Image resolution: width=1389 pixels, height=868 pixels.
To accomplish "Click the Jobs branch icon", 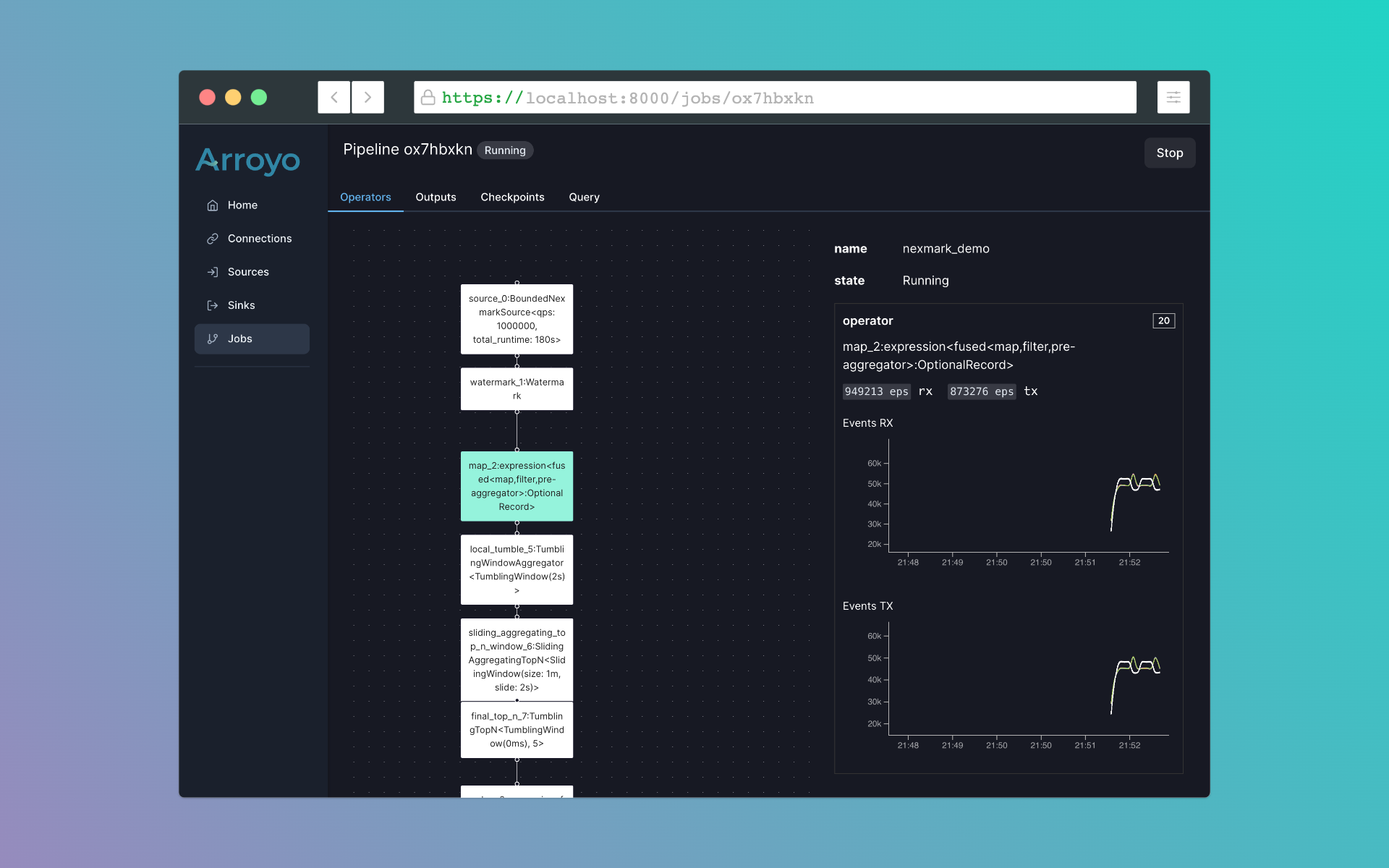I will point(213,339).
